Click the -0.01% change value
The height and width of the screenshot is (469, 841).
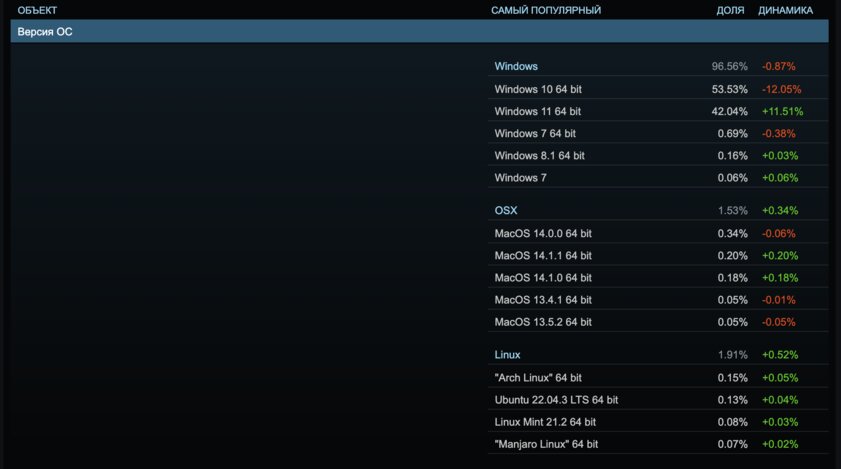pos(779,299)
